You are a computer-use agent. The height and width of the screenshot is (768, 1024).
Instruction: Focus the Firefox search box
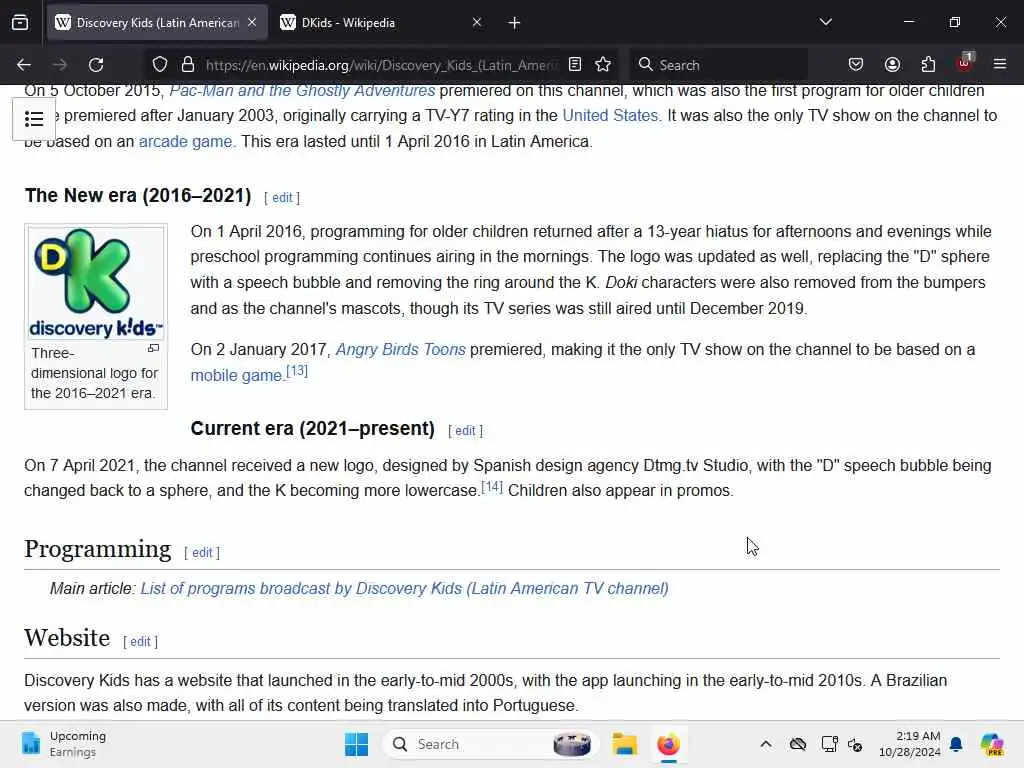tap(718, 65)
